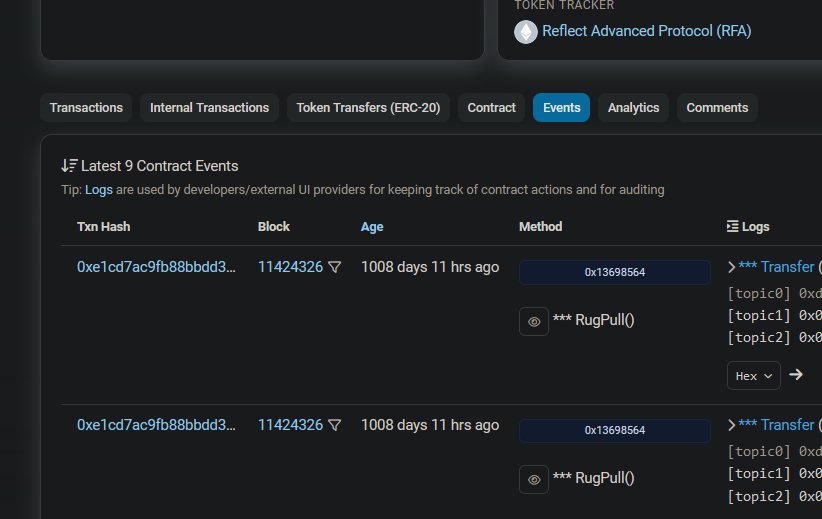Viewport: 822px width, 519px height.
Task: Select the Contract tab
Action: pyautogui.click(x=491, y=107)
